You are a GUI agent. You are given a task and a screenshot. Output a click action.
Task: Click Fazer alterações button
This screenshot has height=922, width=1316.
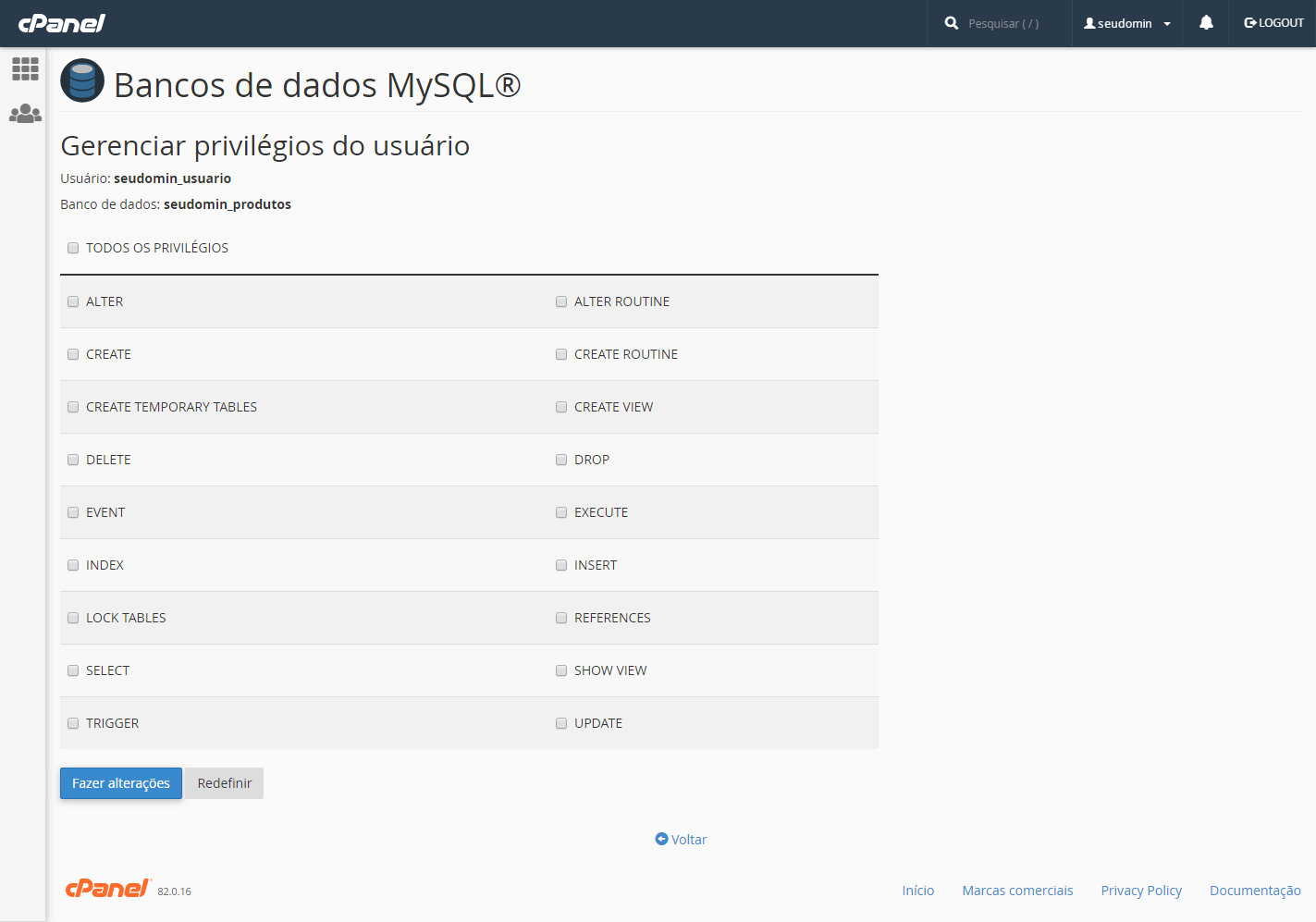pyautogui.click(x=121, y=783)
